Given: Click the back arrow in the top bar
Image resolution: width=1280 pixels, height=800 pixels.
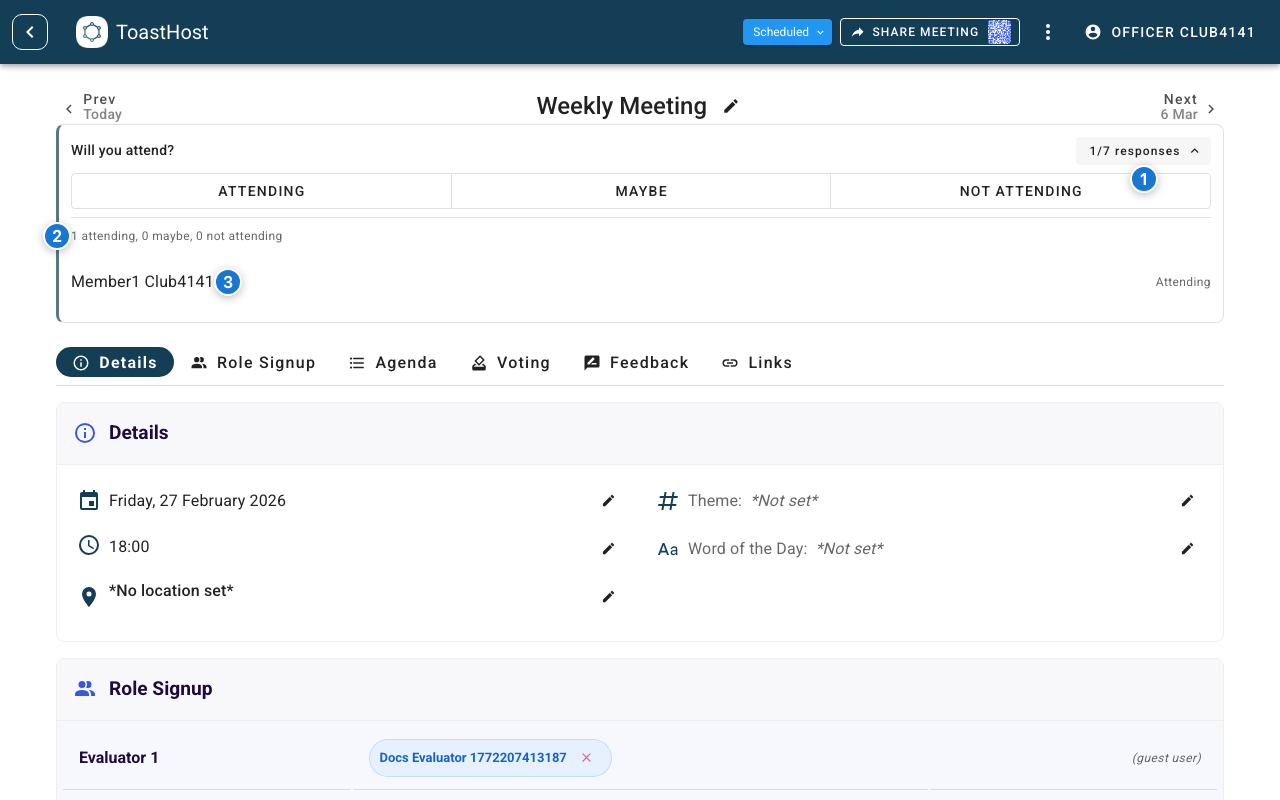Looking at the screenshot, I should [x=29, y=31].
